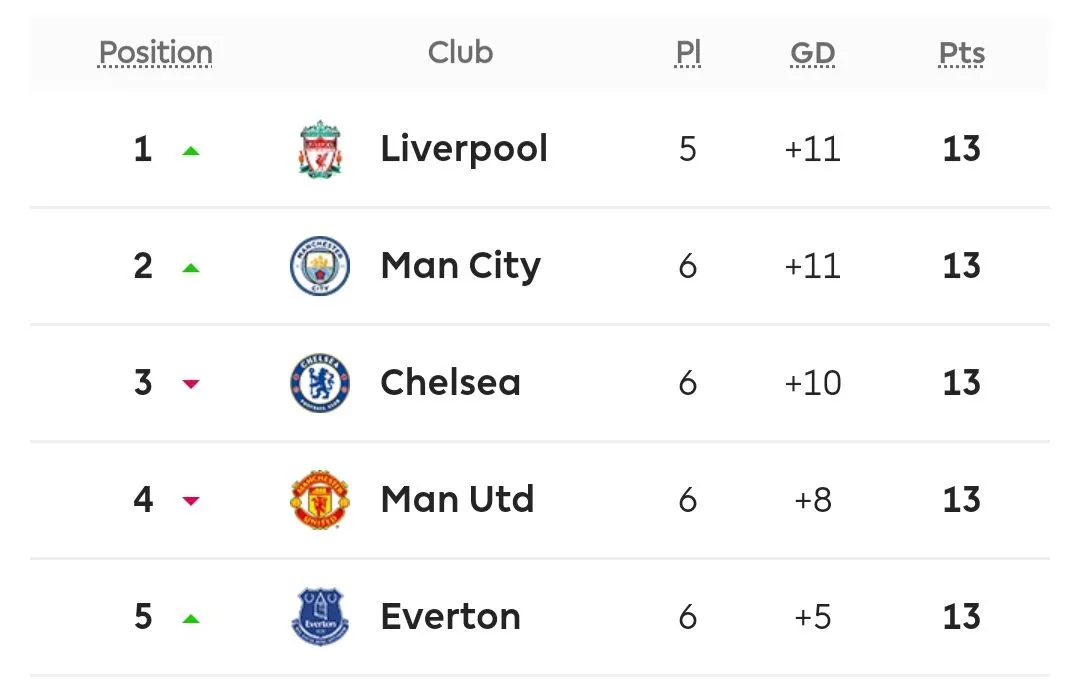Click the Man City club badge
Image resolution: width=1080 pixels, height=699 pixels.
[320, 266]
